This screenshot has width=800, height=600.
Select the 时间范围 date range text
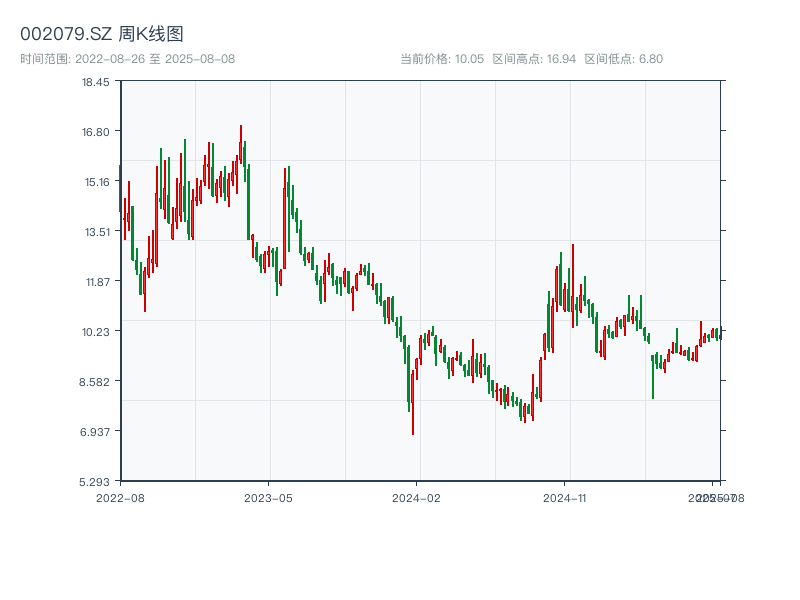127,59
